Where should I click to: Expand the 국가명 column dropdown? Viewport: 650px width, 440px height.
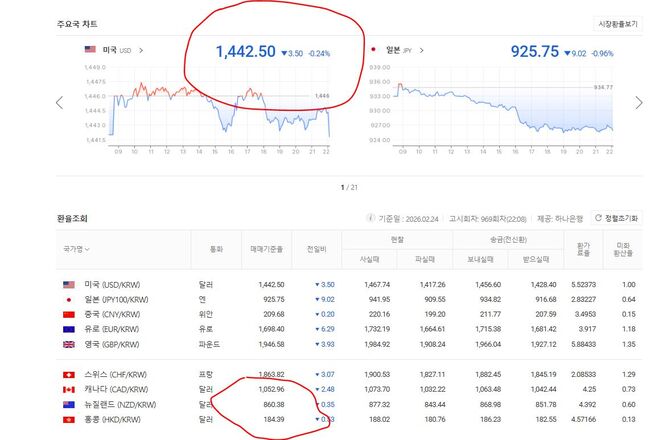tap(88, 249)
